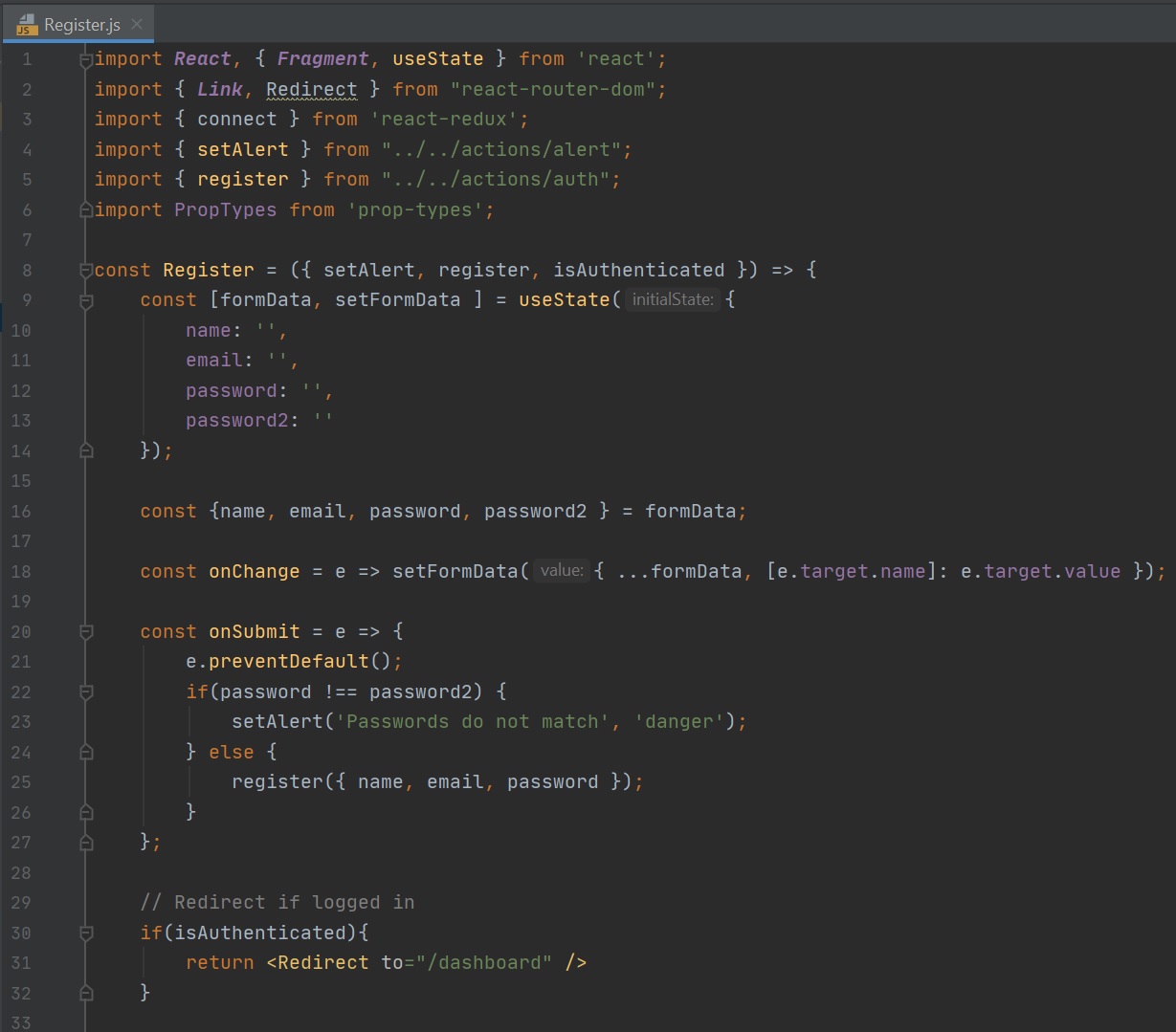Place the cursor on the empty line 28
This screenshot has width=1176, height=1032.
pyautogui.click(x=383, y=872)
